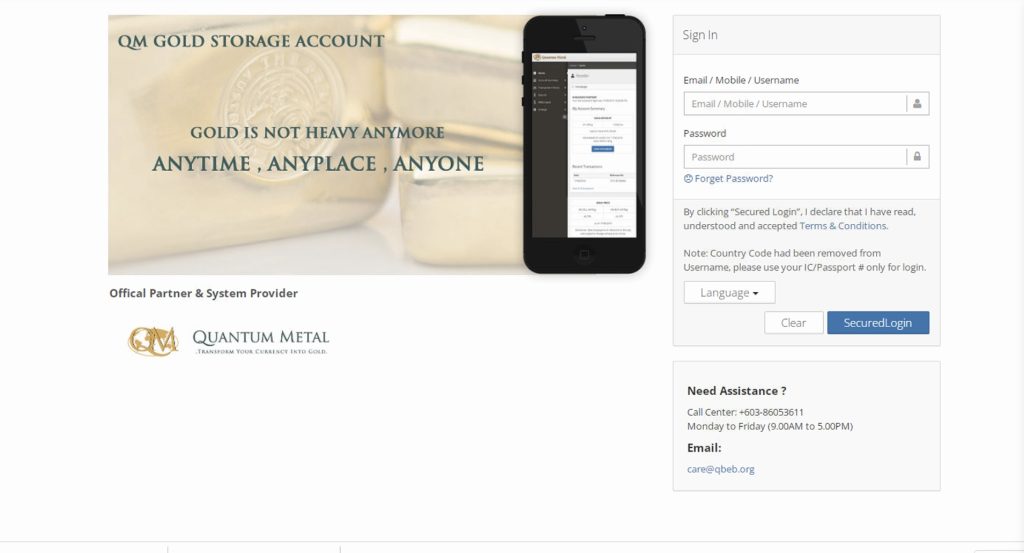The width and height of the screenshot is (1024, 553).
Task: Click the "Password" label above the field
Action: tap(705, 133)
